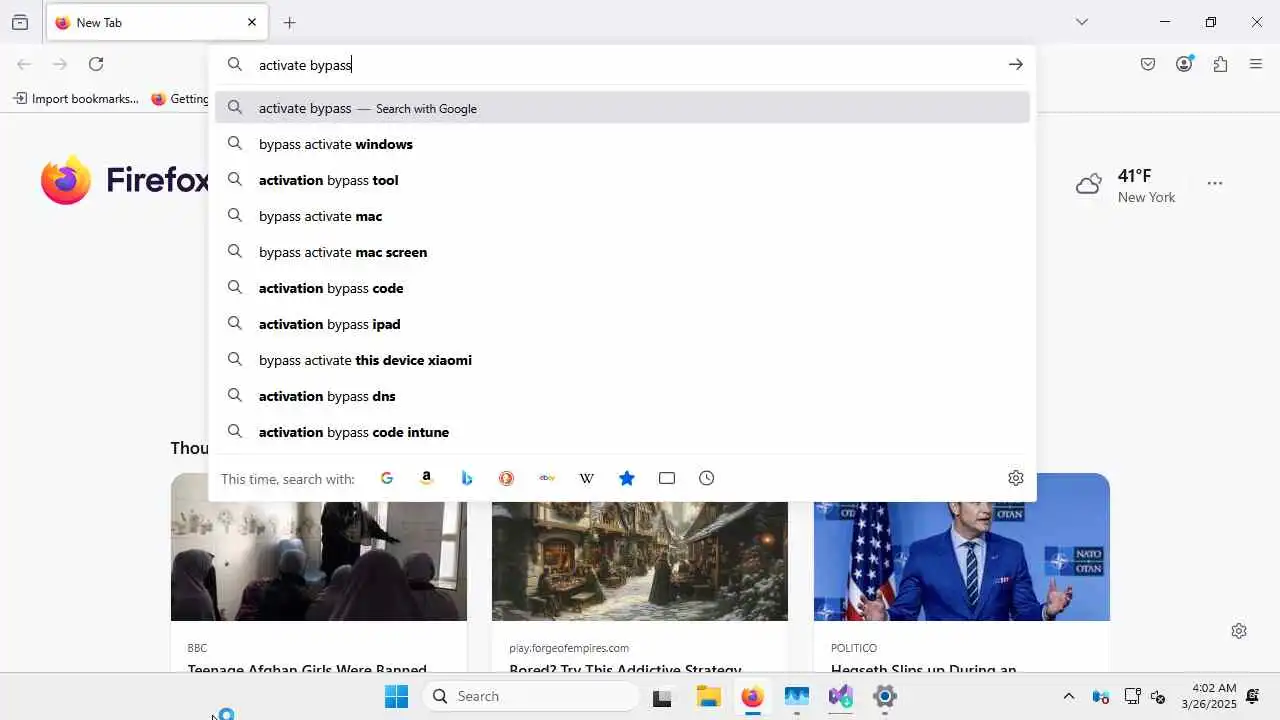Open new tab personalize gear icon

point(1239,631)
